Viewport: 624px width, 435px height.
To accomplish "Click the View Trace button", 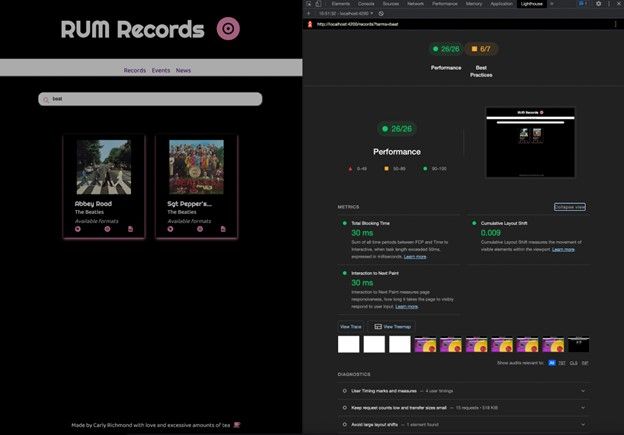I will 351,327.
